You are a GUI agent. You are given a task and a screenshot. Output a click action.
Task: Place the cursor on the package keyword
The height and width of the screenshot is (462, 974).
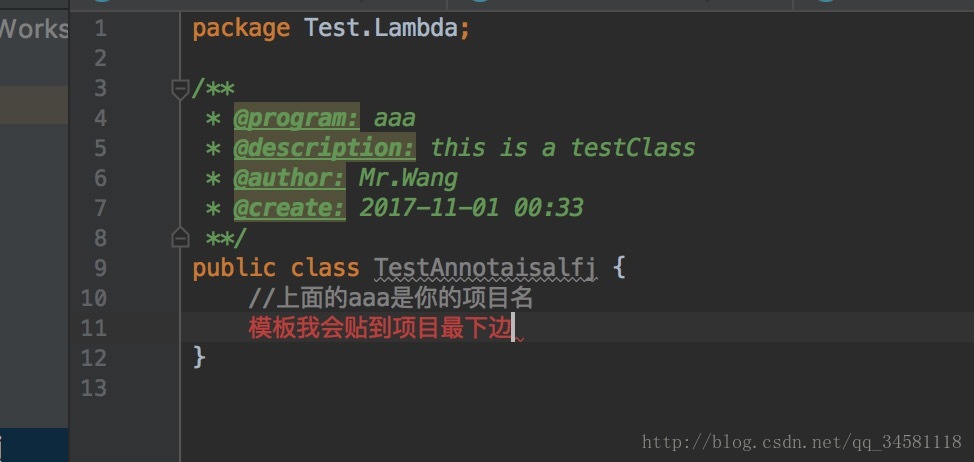coord(240,28)
